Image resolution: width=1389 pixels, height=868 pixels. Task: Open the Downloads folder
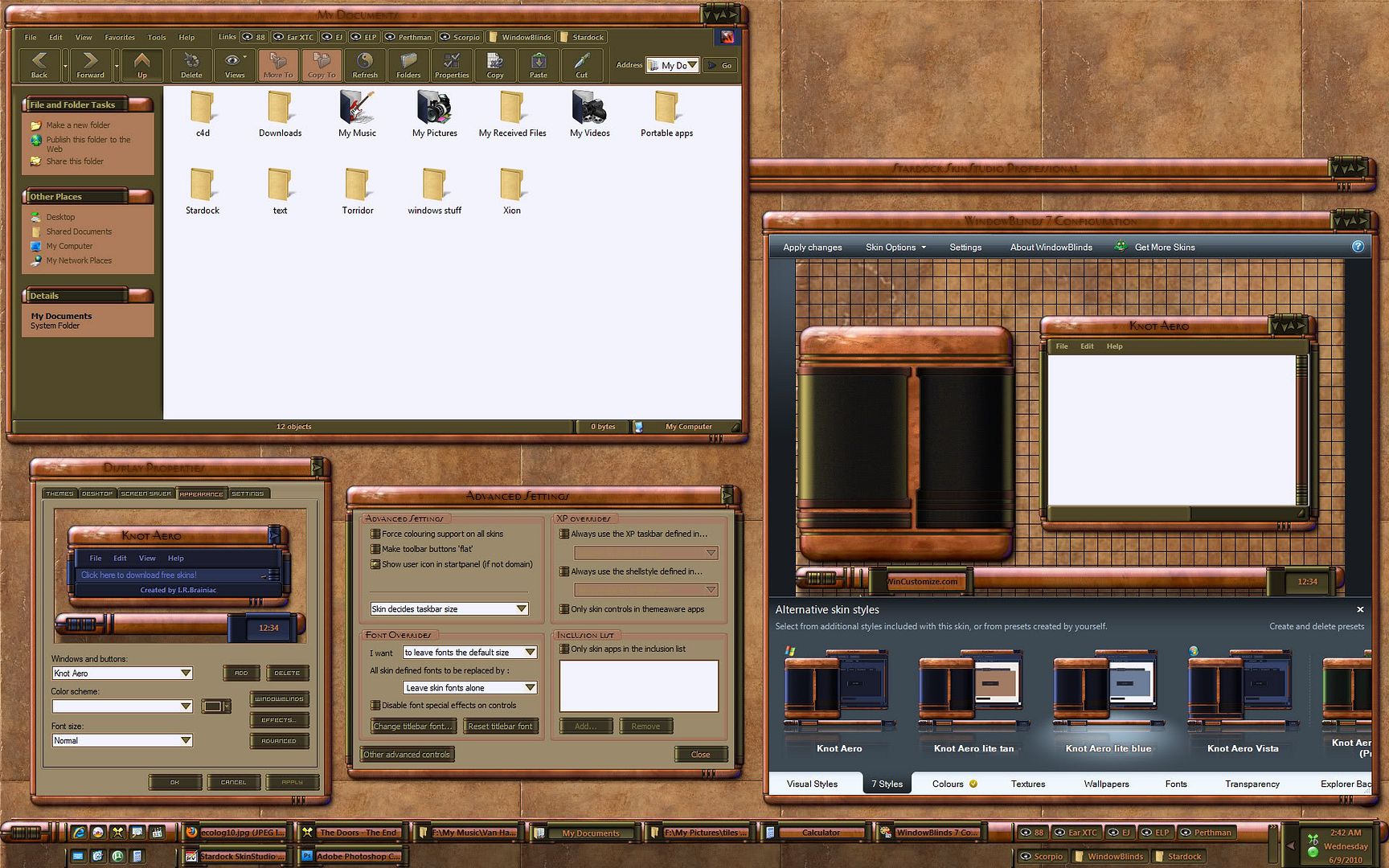pyautogui.click(x=280, y=114)
